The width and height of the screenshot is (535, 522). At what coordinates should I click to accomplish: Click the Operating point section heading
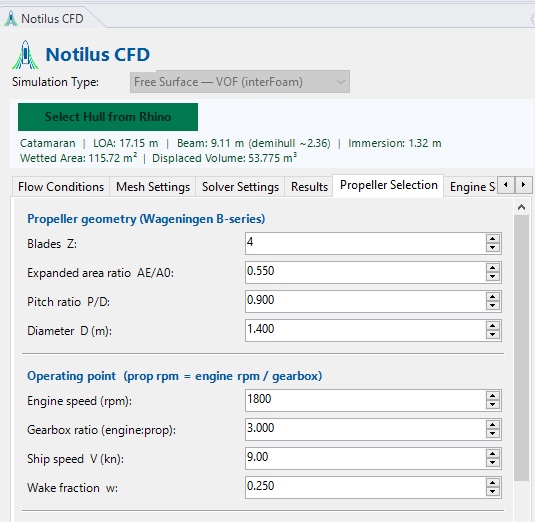[x=174, y=376]
